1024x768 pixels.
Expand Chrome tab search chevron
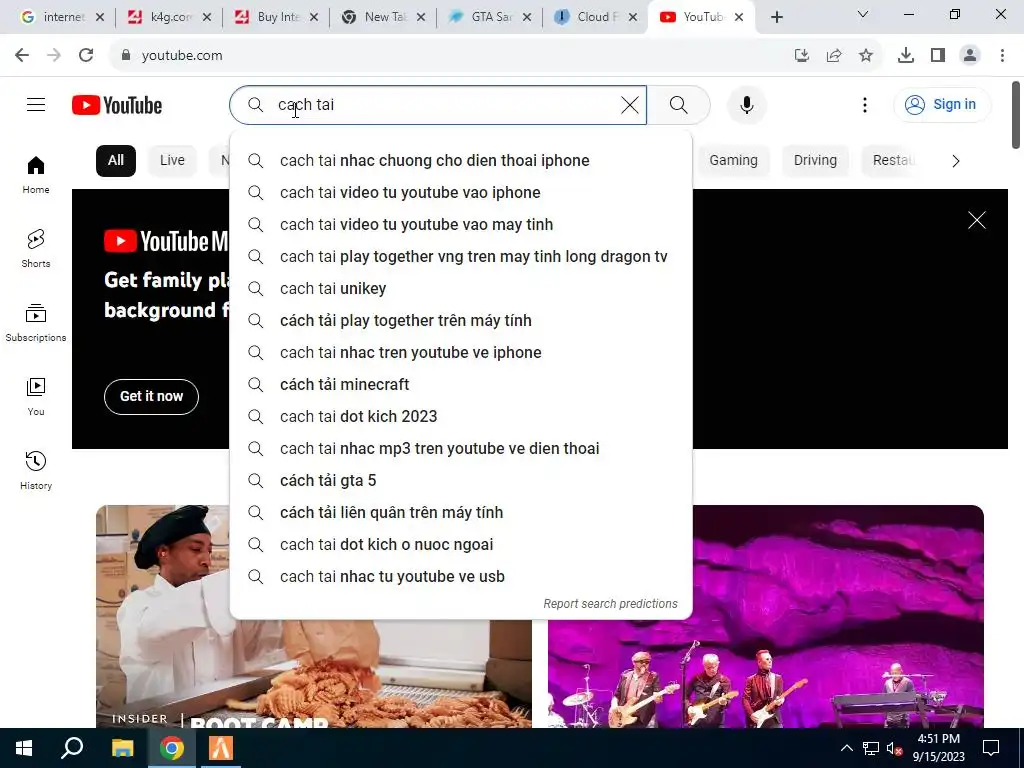(x=863, y=14)
